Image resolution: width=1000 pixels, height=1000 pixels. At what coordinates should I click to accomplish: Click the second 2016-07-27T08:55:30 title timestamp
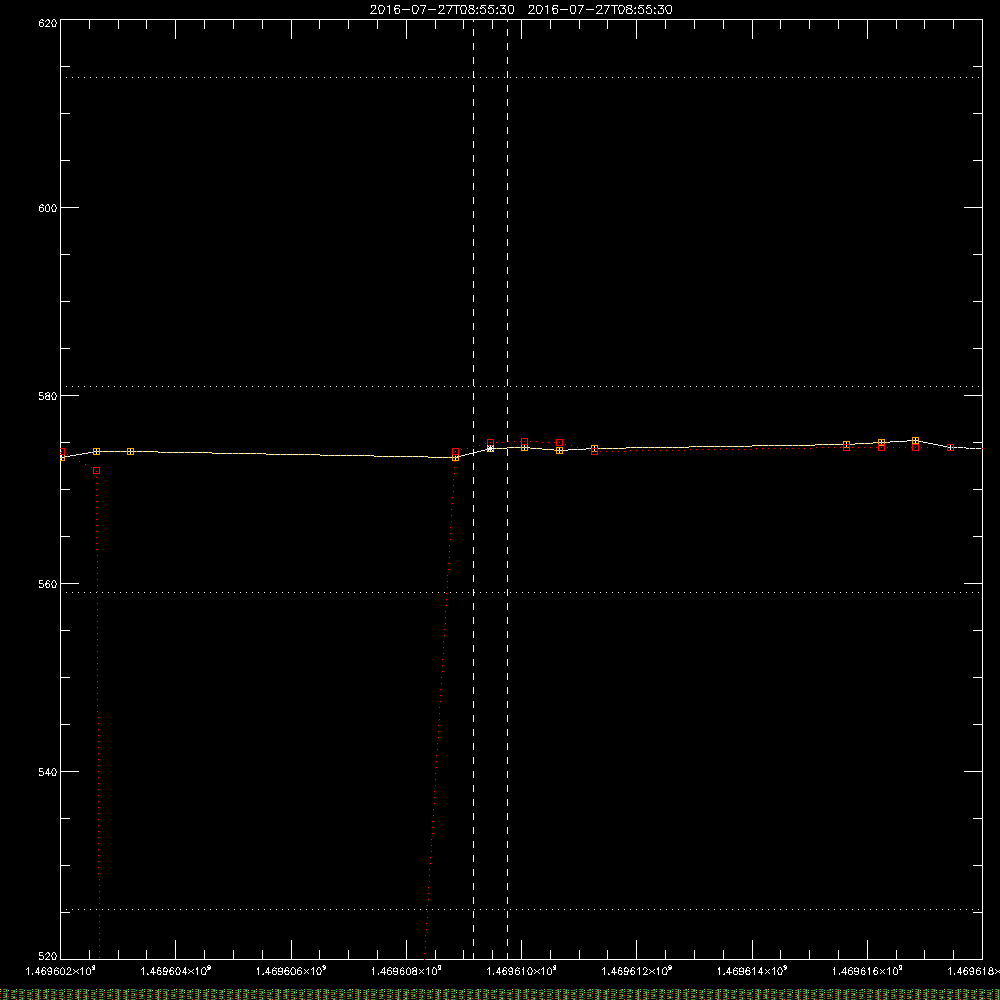(x=600, y=10)
